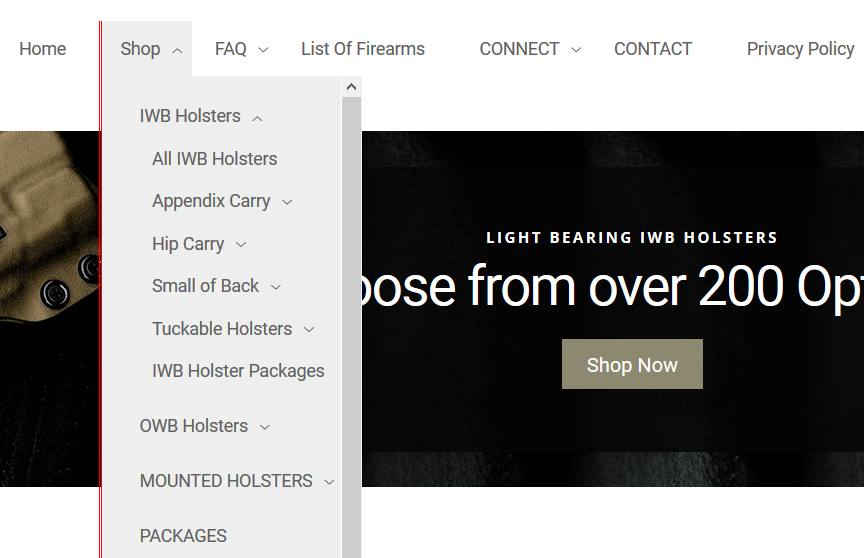This screenshot has height=558, width=864.
Task: Open the Home page link
Action: [x=42, y=49]
